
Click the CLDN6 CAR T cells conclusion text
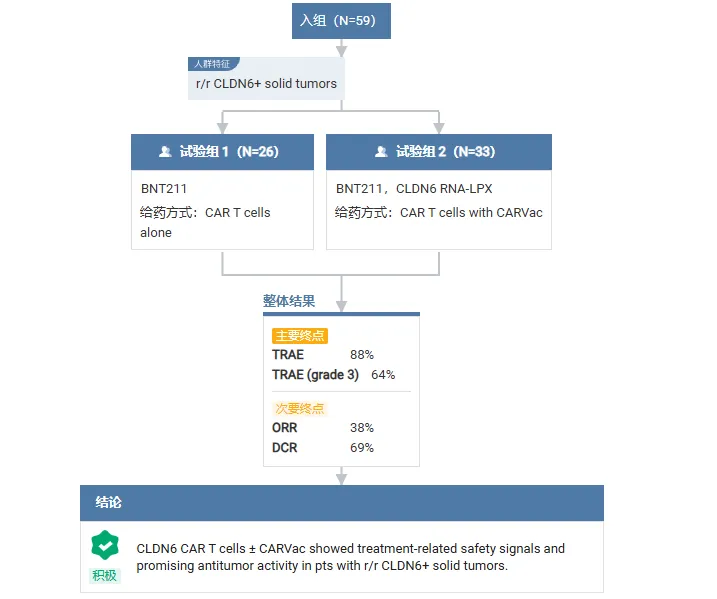point(350,557)
